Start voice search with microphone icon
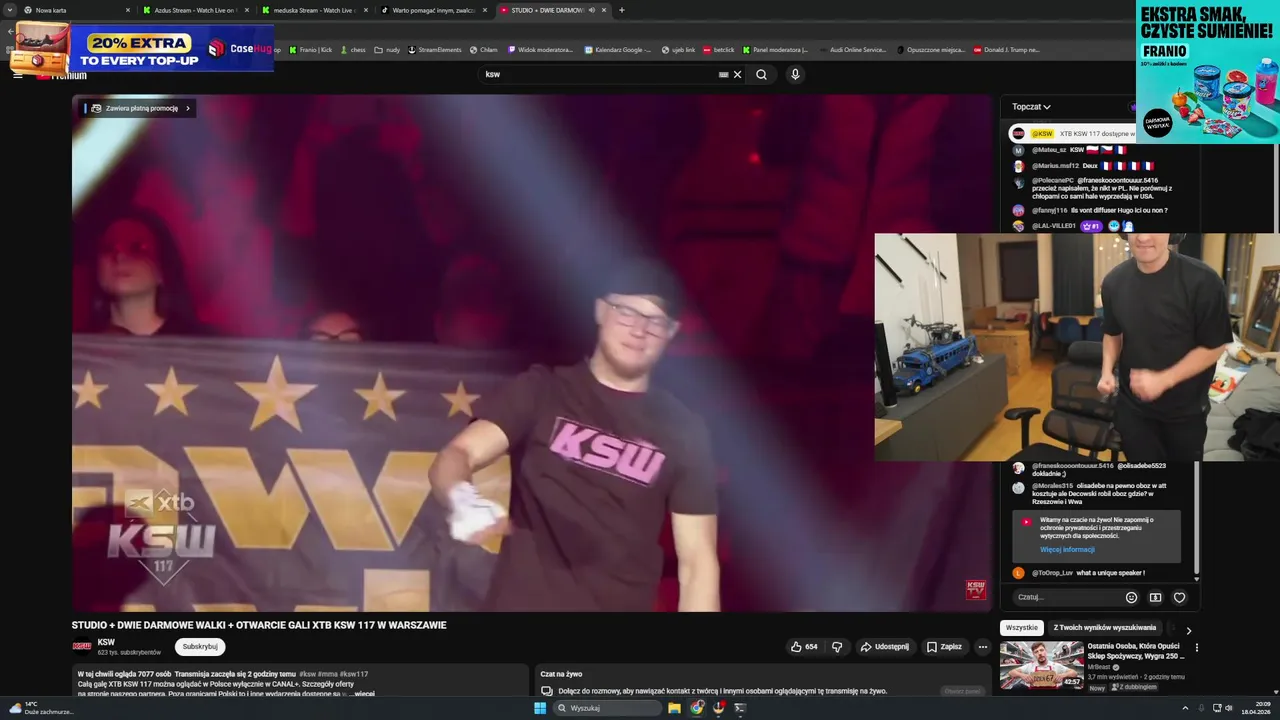Screen dimensions: 1280x720 tap(795, 74)
